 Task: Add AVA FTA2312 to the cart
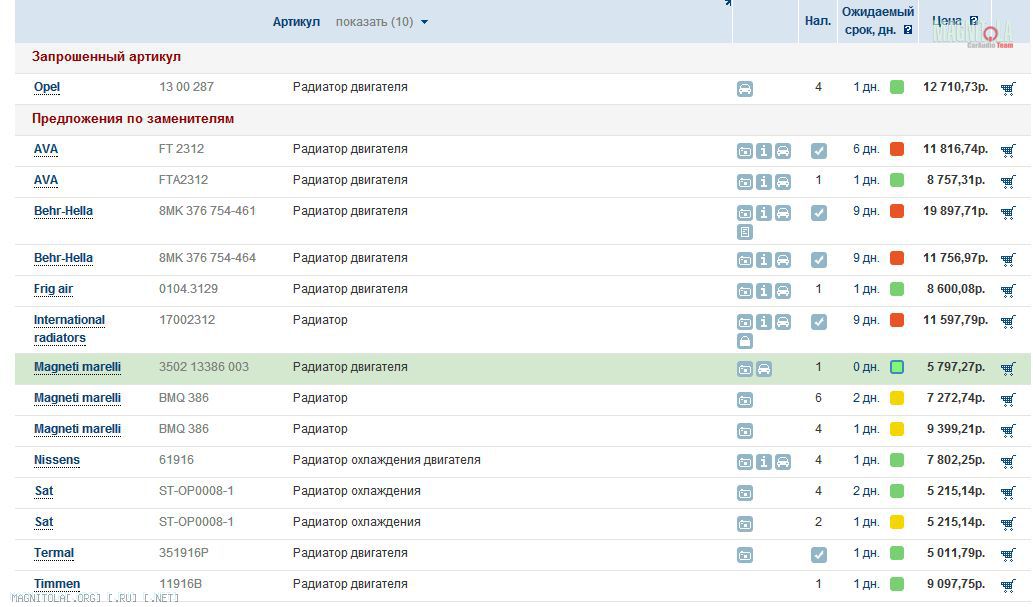[x=1008, y=181]
